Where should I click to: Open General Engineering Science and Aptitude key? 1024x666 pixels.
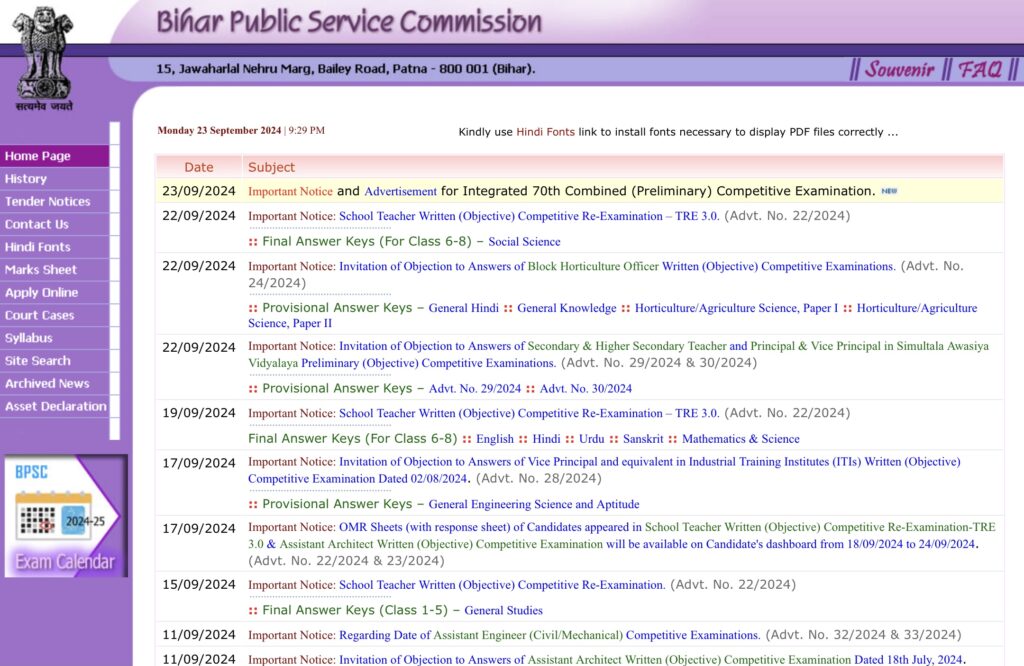point(534,504)
